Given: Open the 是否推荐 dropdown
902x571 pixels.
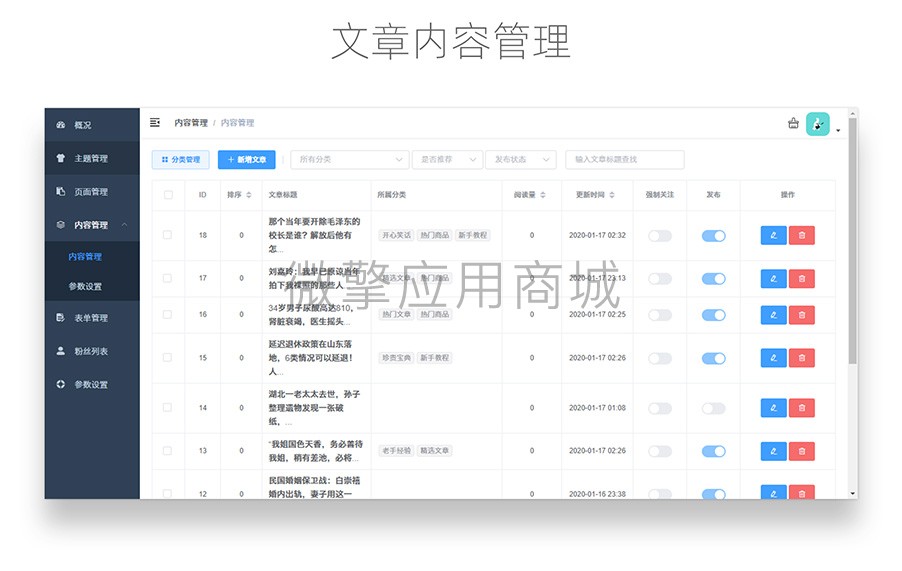Looking at the screenshot, I should coord(447,159).
